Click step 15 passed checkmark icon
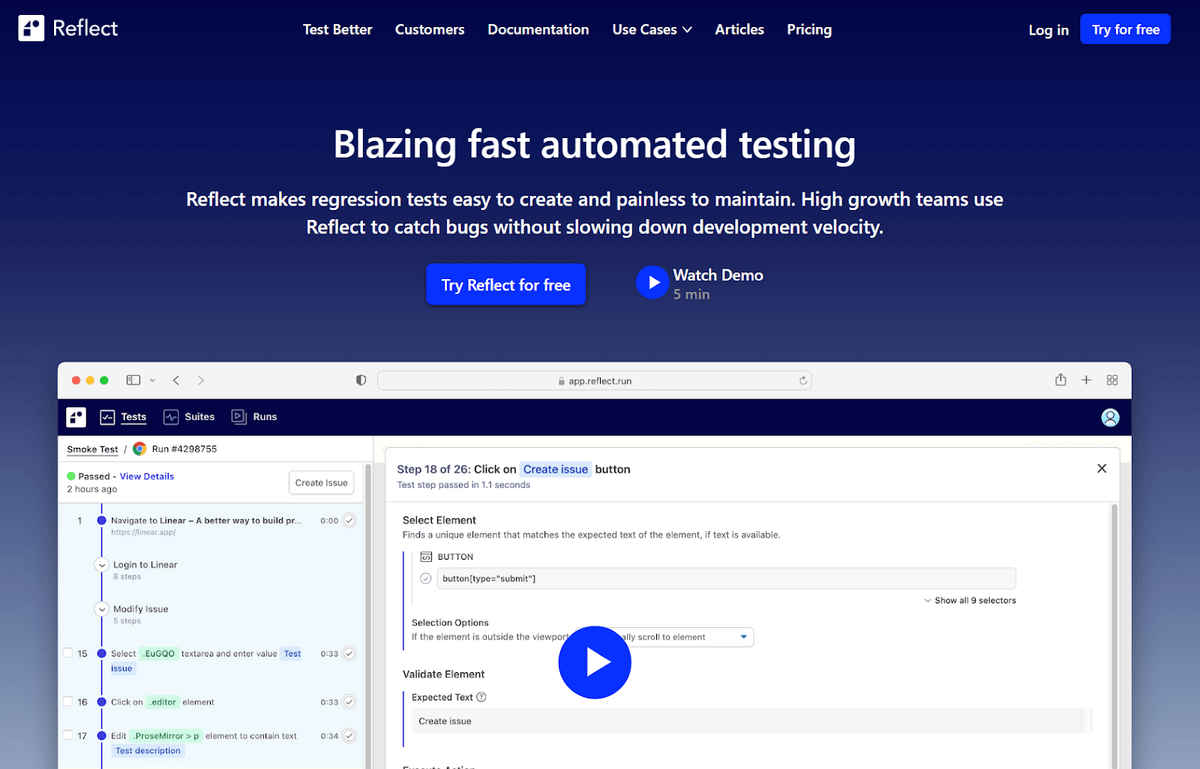1200x769 pixels. (x=349, y=653)
